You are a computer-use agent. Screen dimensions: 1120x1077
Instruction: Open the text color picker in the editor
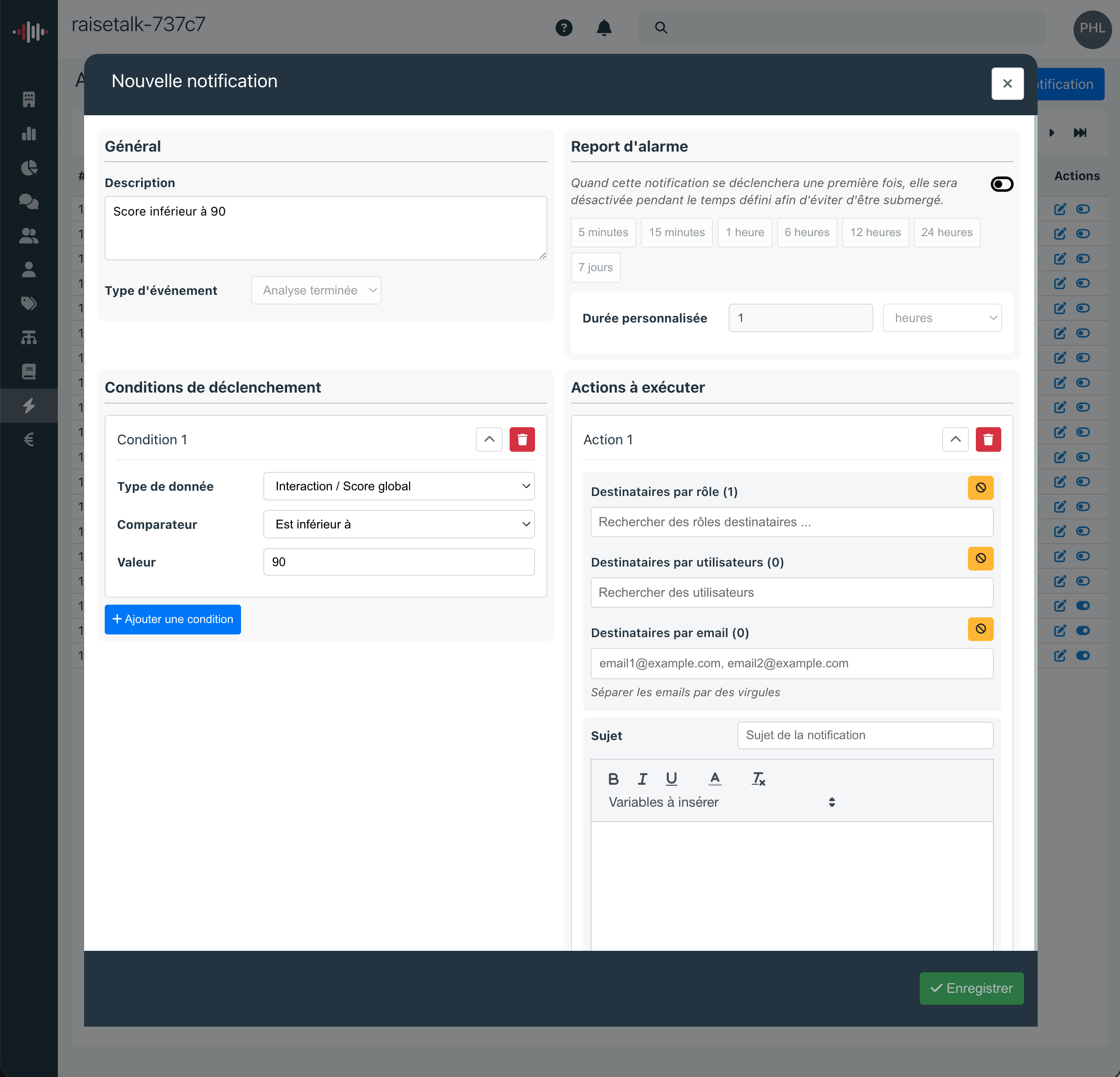tap(715, 778)
